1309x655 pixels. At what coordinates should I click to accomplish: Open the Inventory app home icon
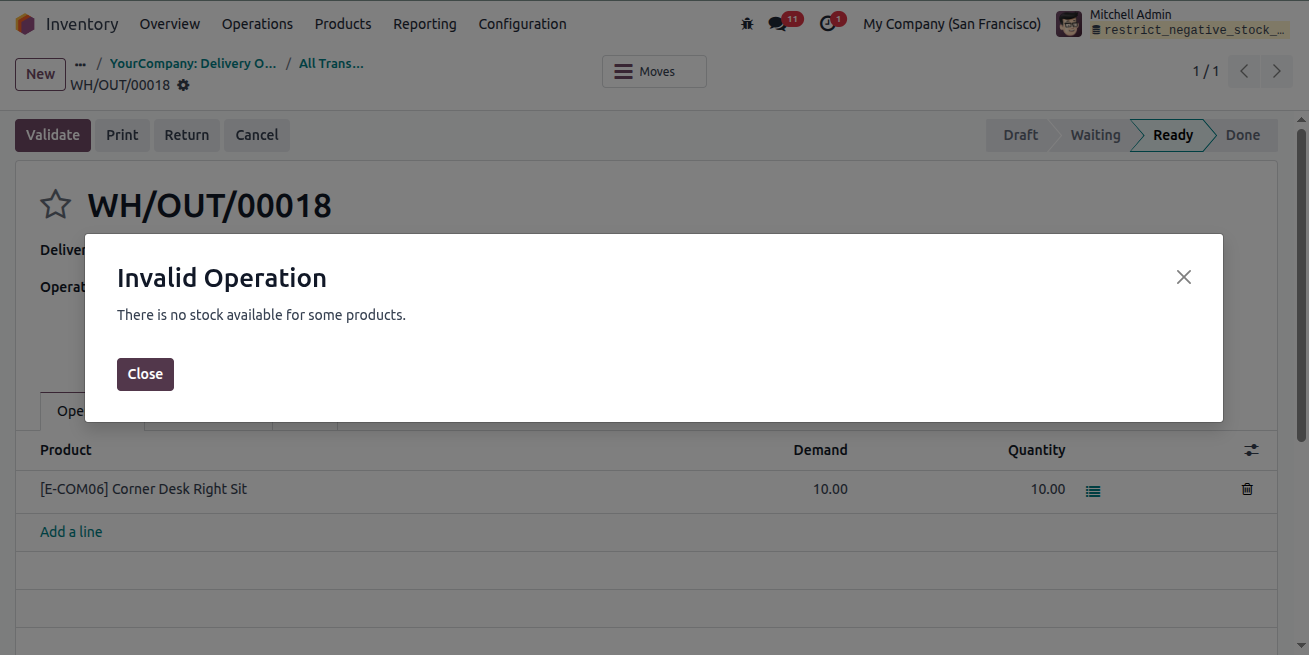point(25,24)
